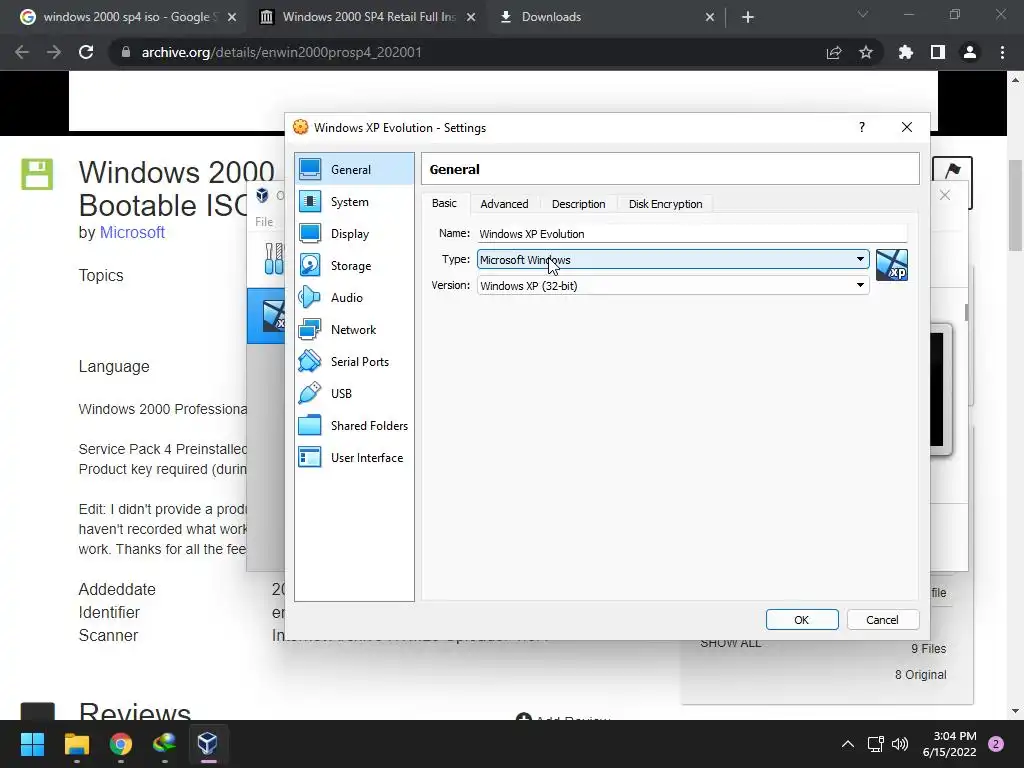This screenshot has height=768, width=1024.
Task: Open the volume control in system tray
Action: (x=900, y=744)
